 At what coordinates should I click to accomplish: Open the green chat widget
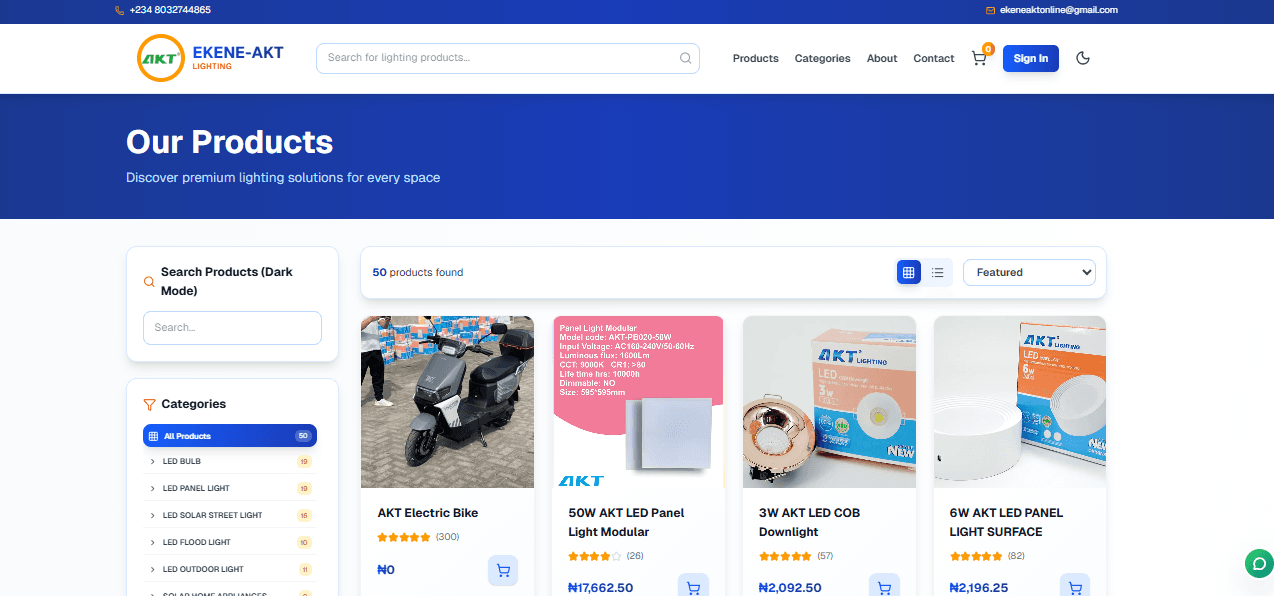click(x=1258, y=563)
